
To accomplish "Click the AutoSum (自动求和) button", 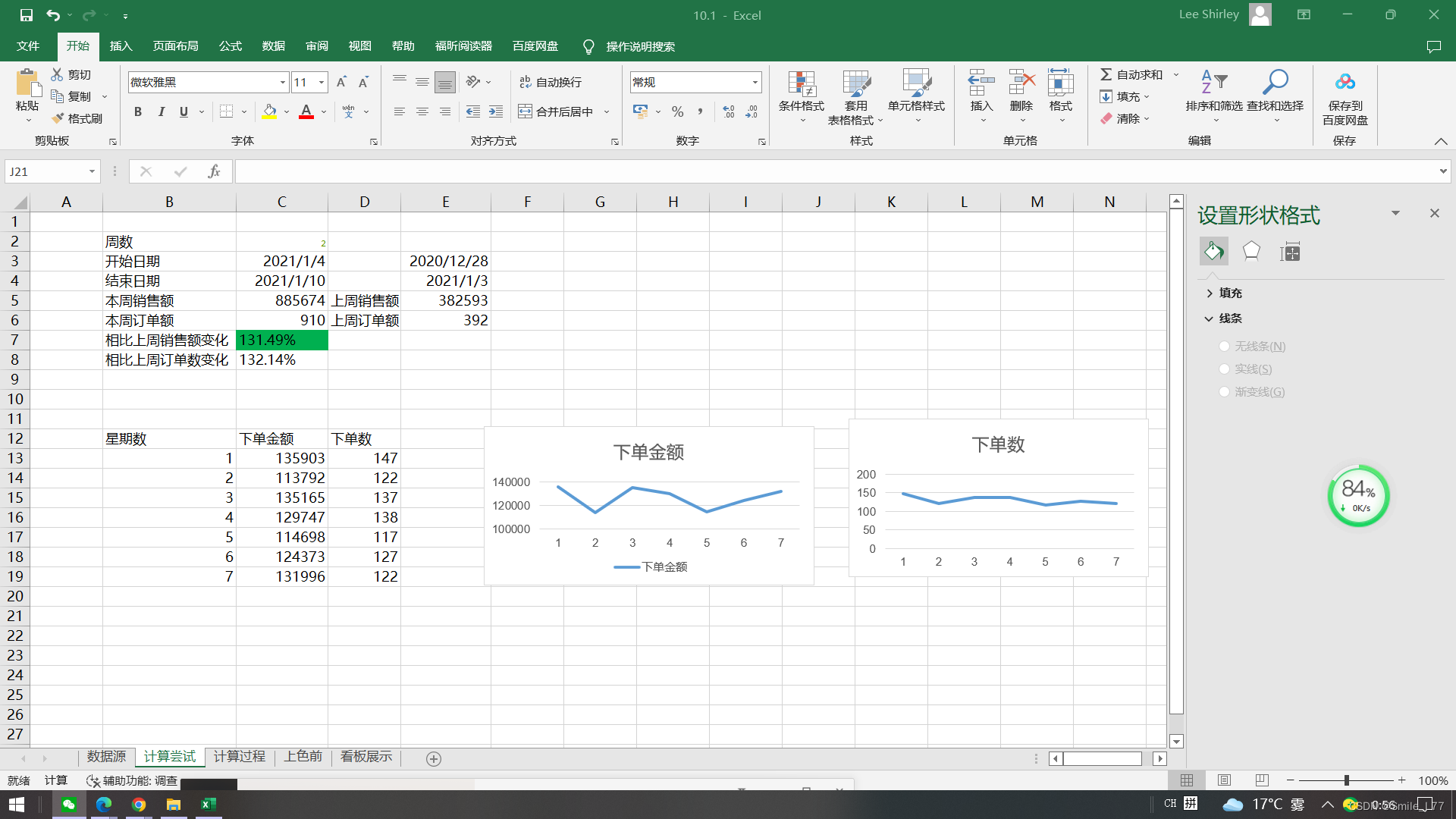I will point(1131,74).
